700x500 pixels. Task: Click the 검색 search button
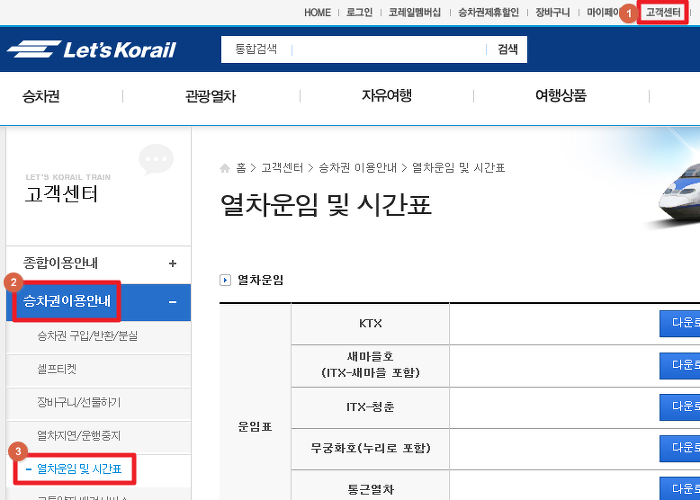(x=508, y=50)
